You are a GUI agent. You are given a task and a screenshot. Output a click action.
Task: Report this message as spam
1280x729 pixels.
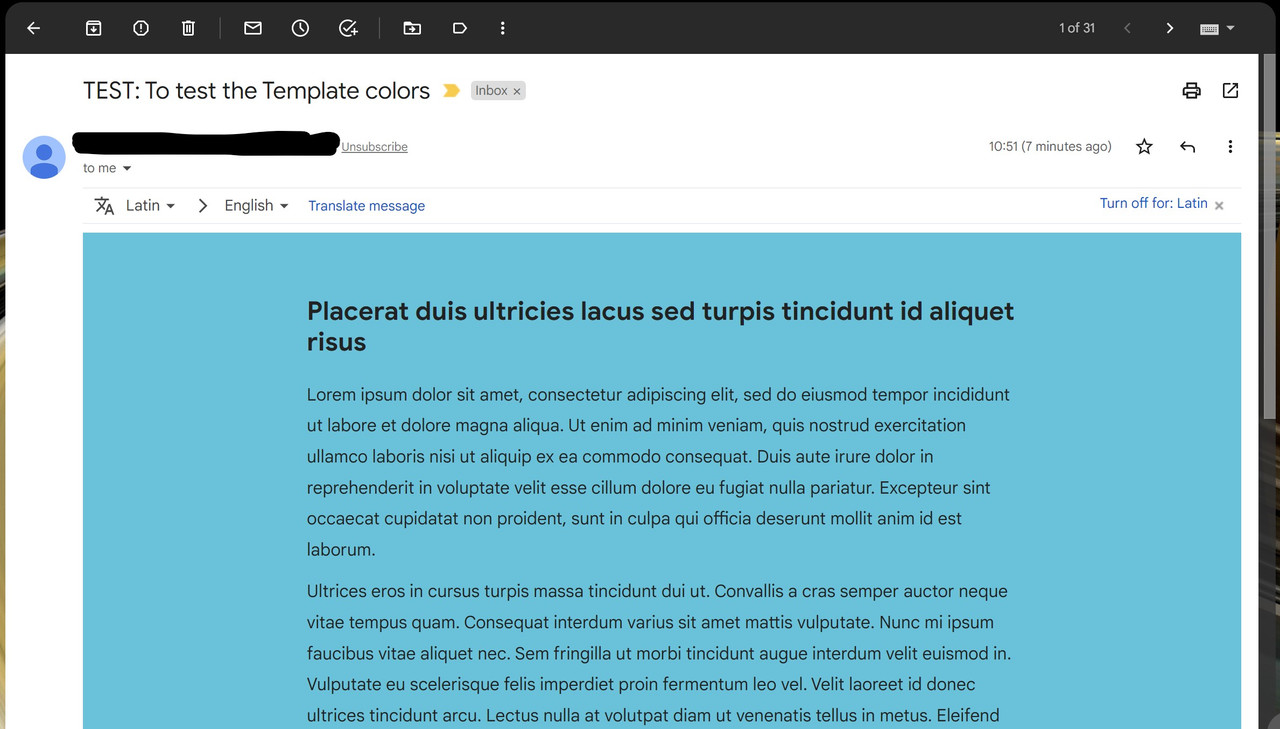141,28
